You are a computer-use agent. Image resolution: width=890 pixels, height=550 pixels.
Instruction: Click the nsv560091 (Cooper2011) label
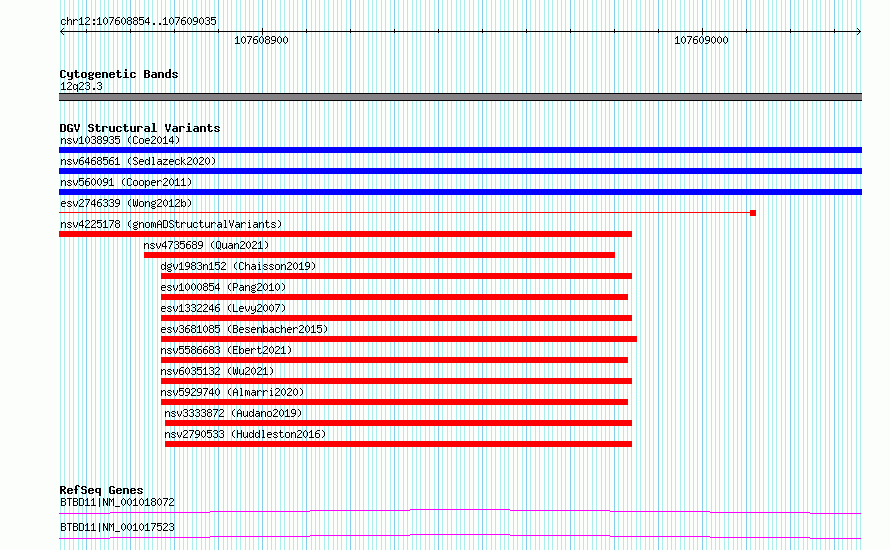(x=126, y=182)
